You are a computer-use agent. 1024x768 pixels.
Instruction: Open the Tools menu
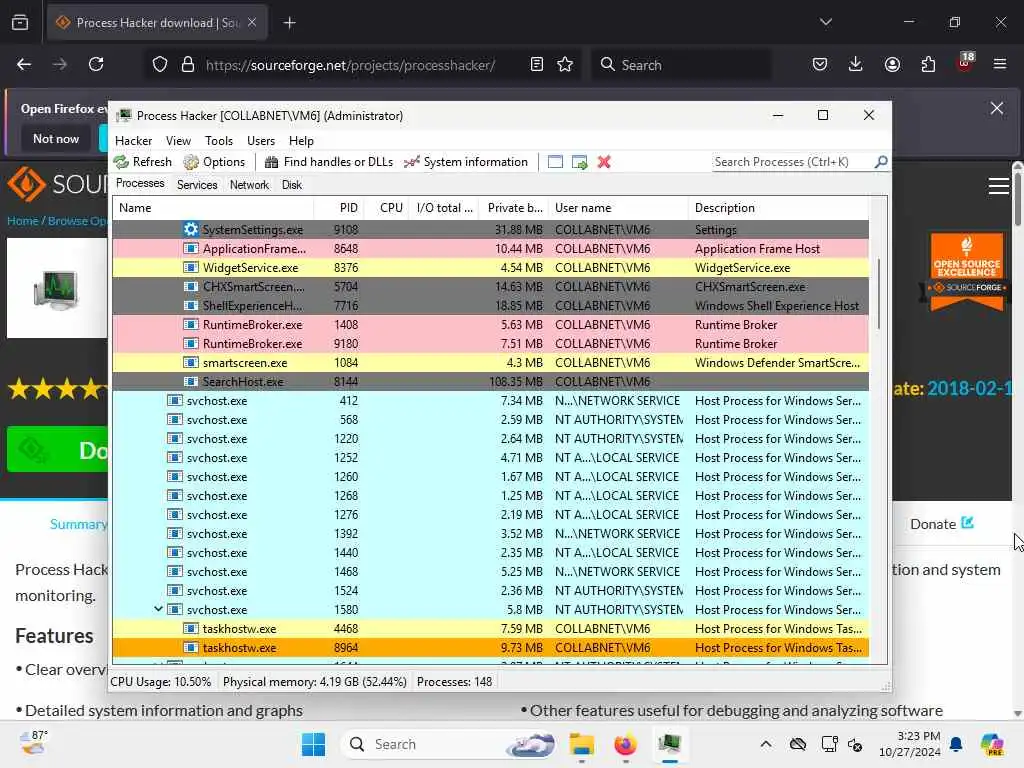(x=219, y=141)
